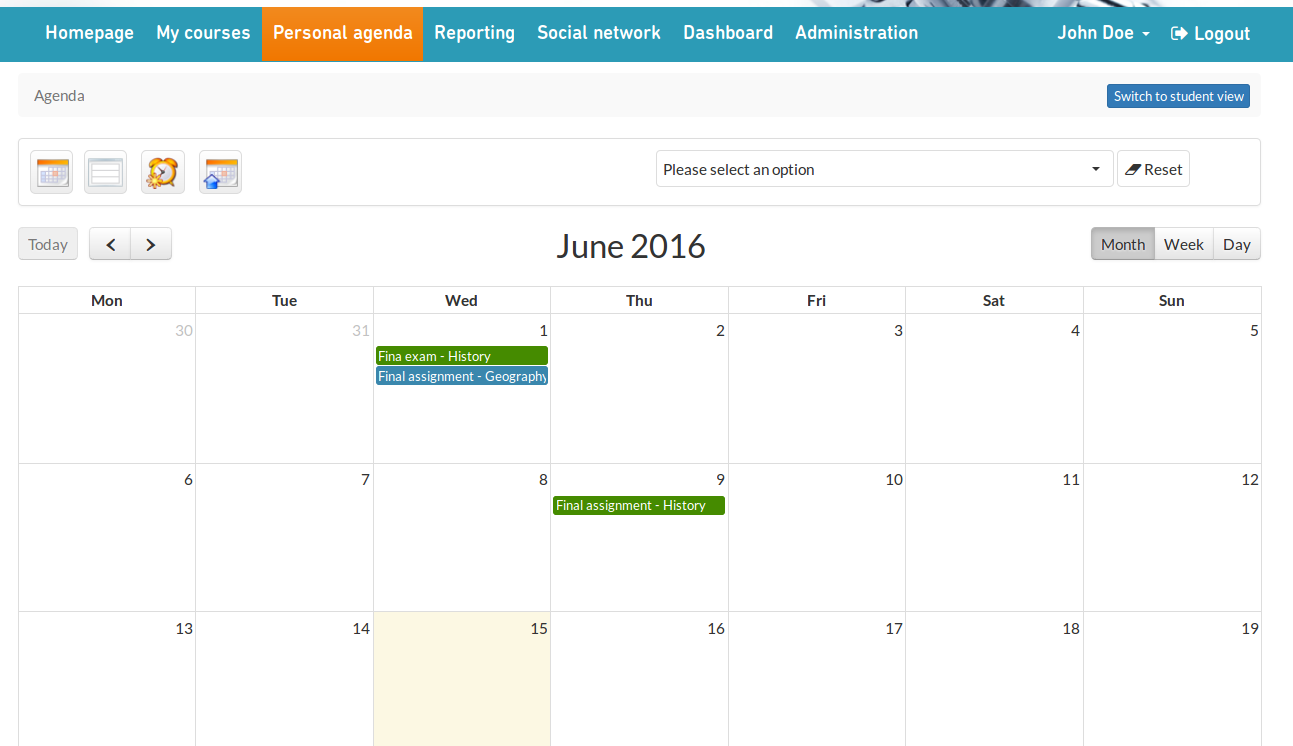Open the 'Final assignment - Geography' event
The height and width of the screenshot is (746, 1293).
(x=461, y=376)
